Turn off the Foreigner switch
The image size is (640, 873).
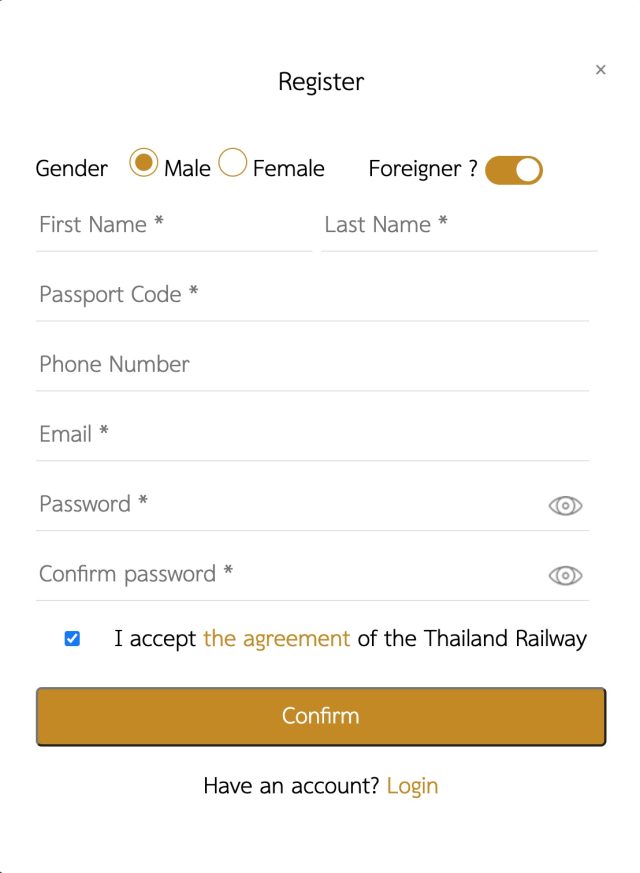pyautogui.click(x=513, y=170)
